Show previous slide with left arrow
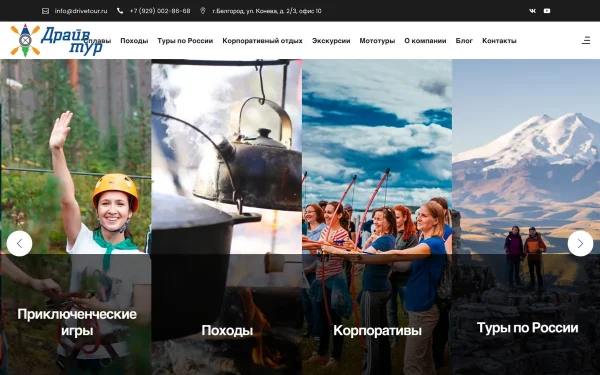 [x=20, y=243]
